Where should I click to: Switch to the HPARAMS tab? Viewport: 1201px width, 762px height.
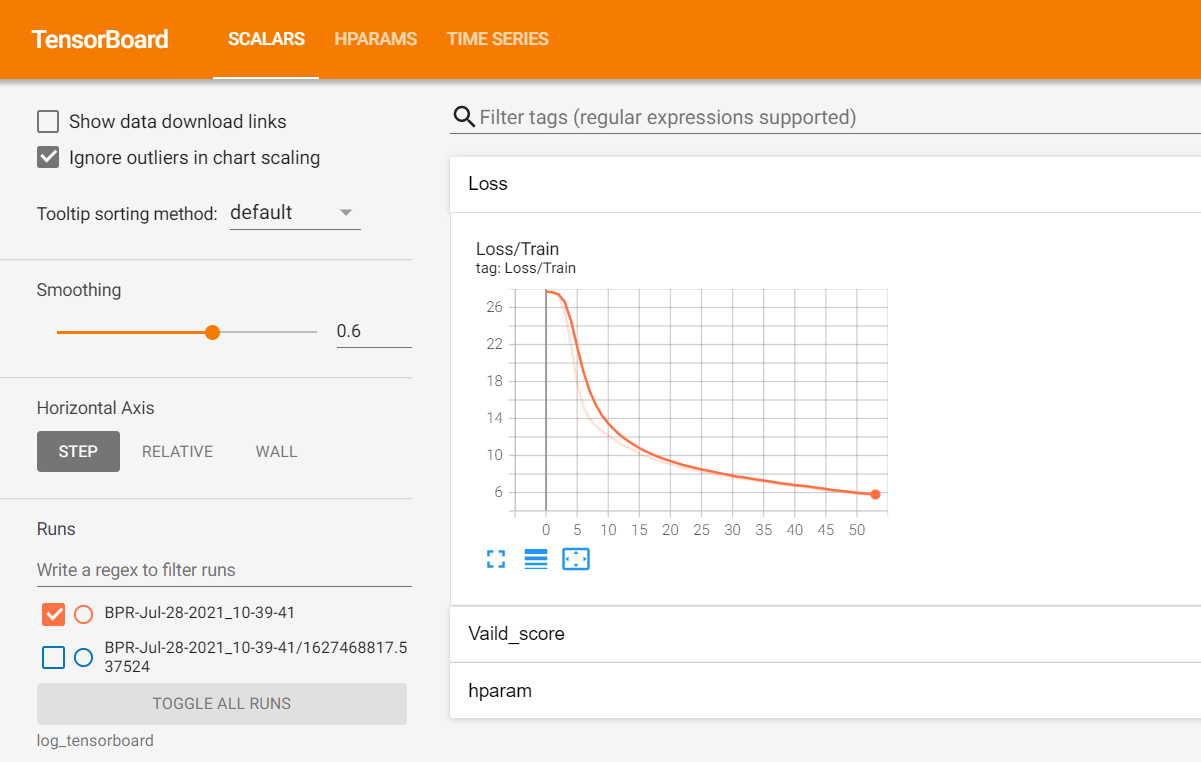[x=375, y=39]
